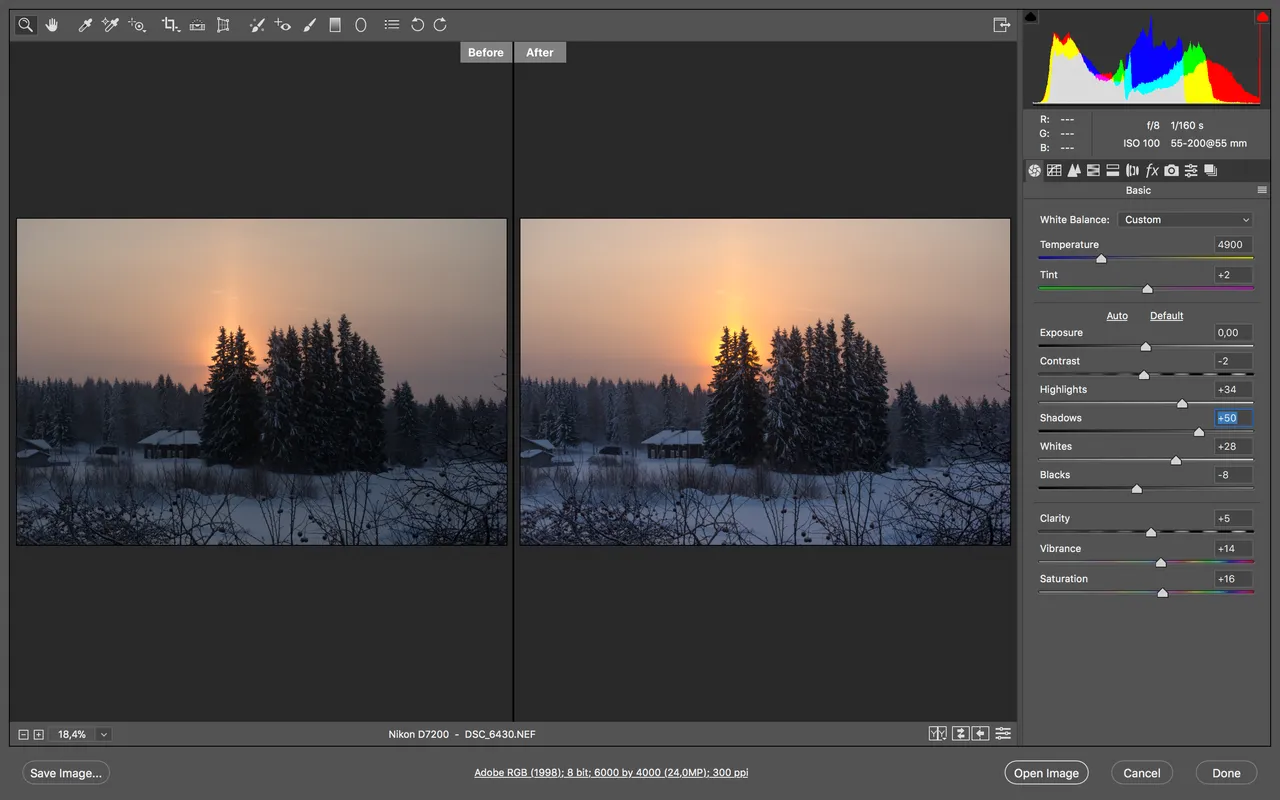Viewport: 1280px width, 800px height.
Task: Click the Cancel button
Action: pyautogui.click(x=1142, y=773)
